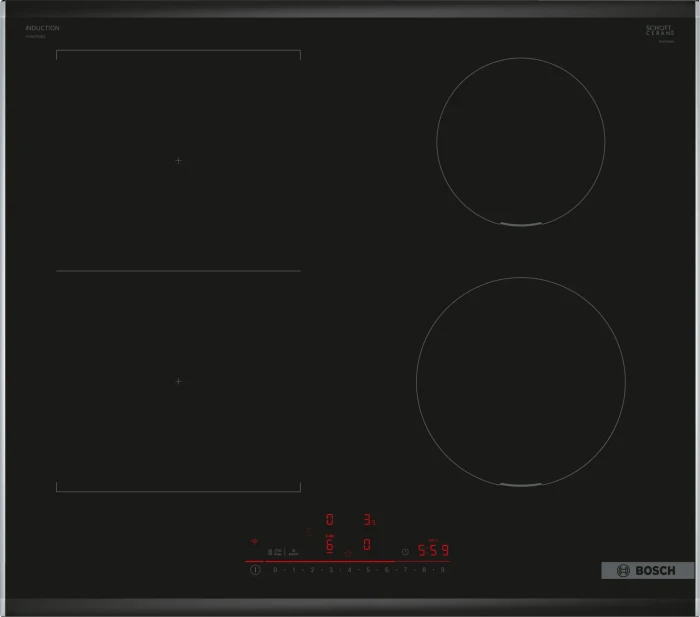Tap the 5:59 timer readout
700x617 pixels.
(x=433, y=550)
